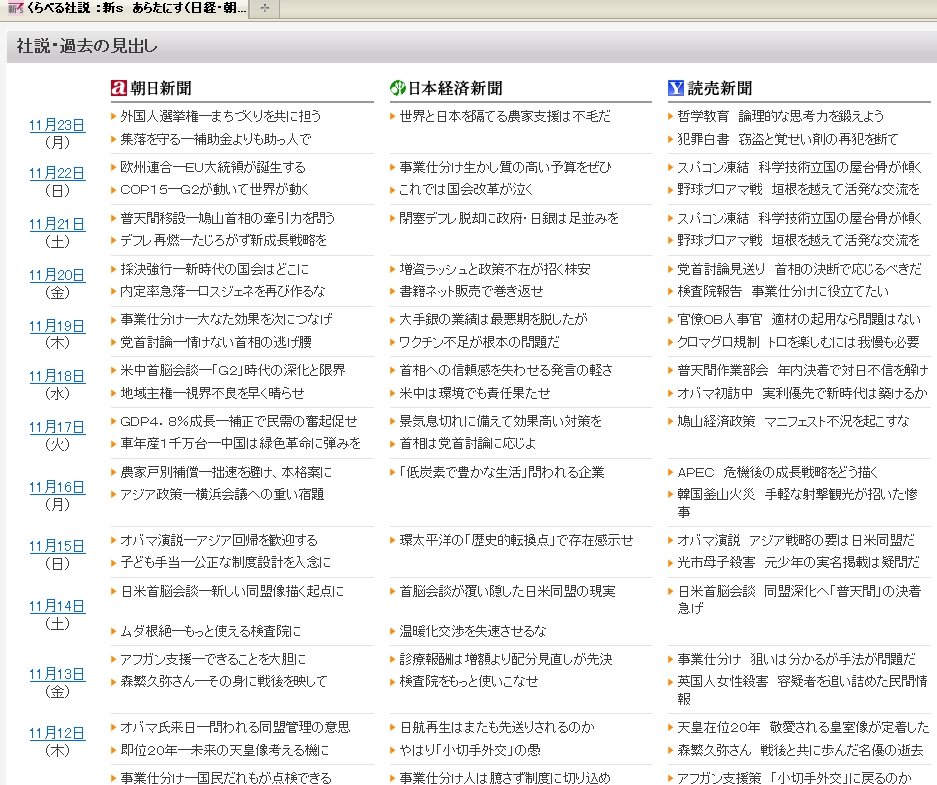The width and height of the screenshot is (937, 785).
Task: Click headline デフレ再燃―たじろがず新成長戦略を
Action: pos(223,240)
